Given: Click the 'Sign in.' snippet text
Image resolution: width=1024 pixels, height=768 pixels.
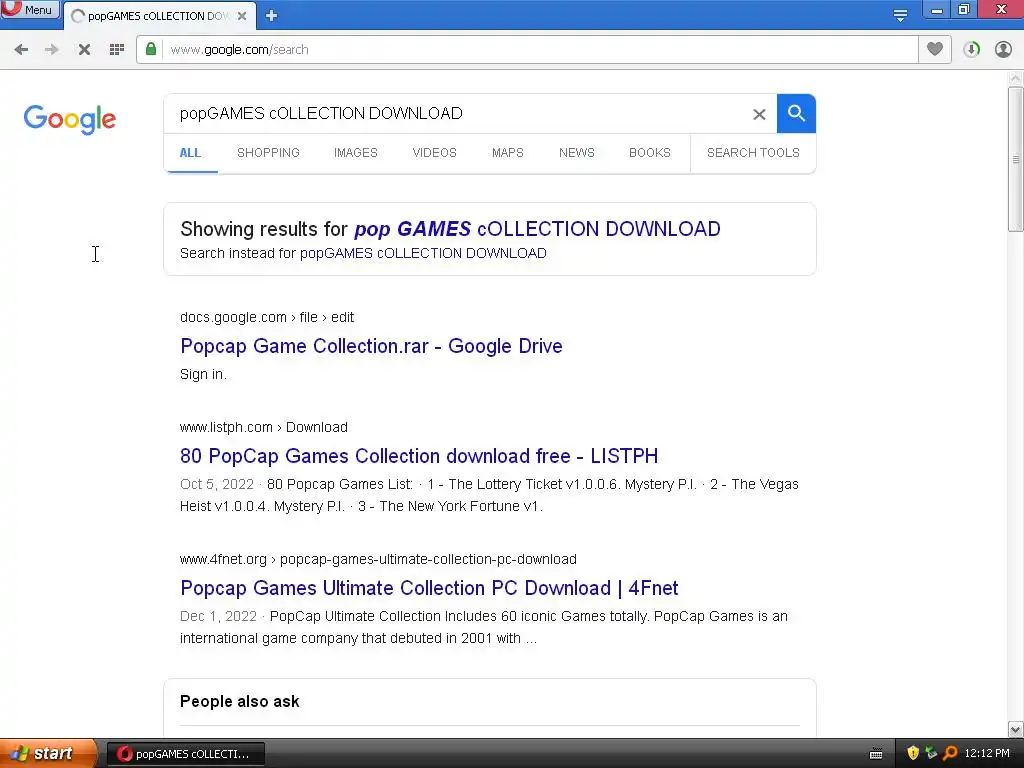Looking at the screenshot, I should (x=203, y=374).
